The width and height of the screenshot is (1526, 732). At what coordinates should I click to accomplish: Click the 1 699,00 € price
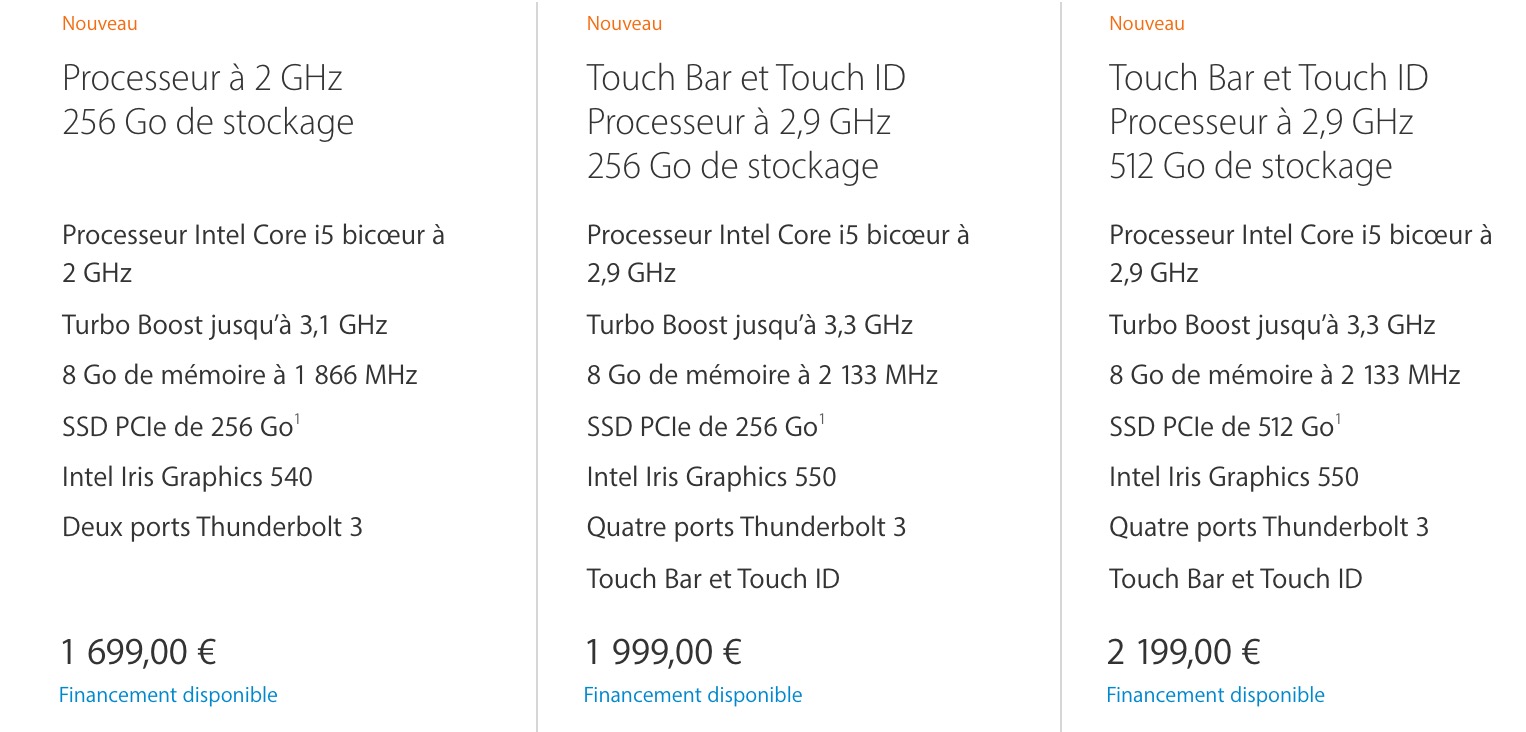click(x=139, y=652)
